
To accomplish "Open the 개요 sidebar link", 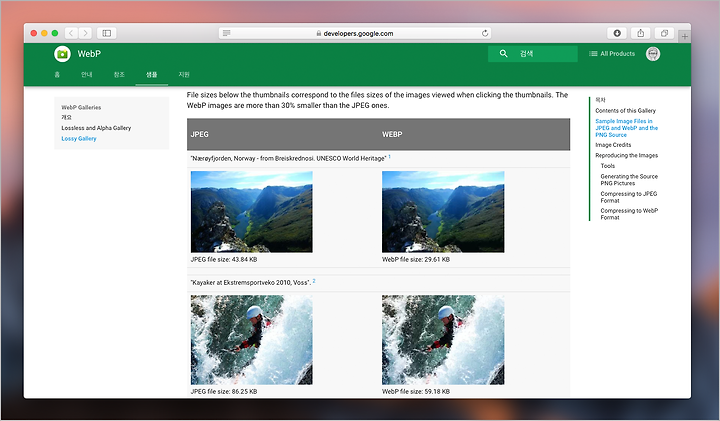I will (x=67, y=118).
